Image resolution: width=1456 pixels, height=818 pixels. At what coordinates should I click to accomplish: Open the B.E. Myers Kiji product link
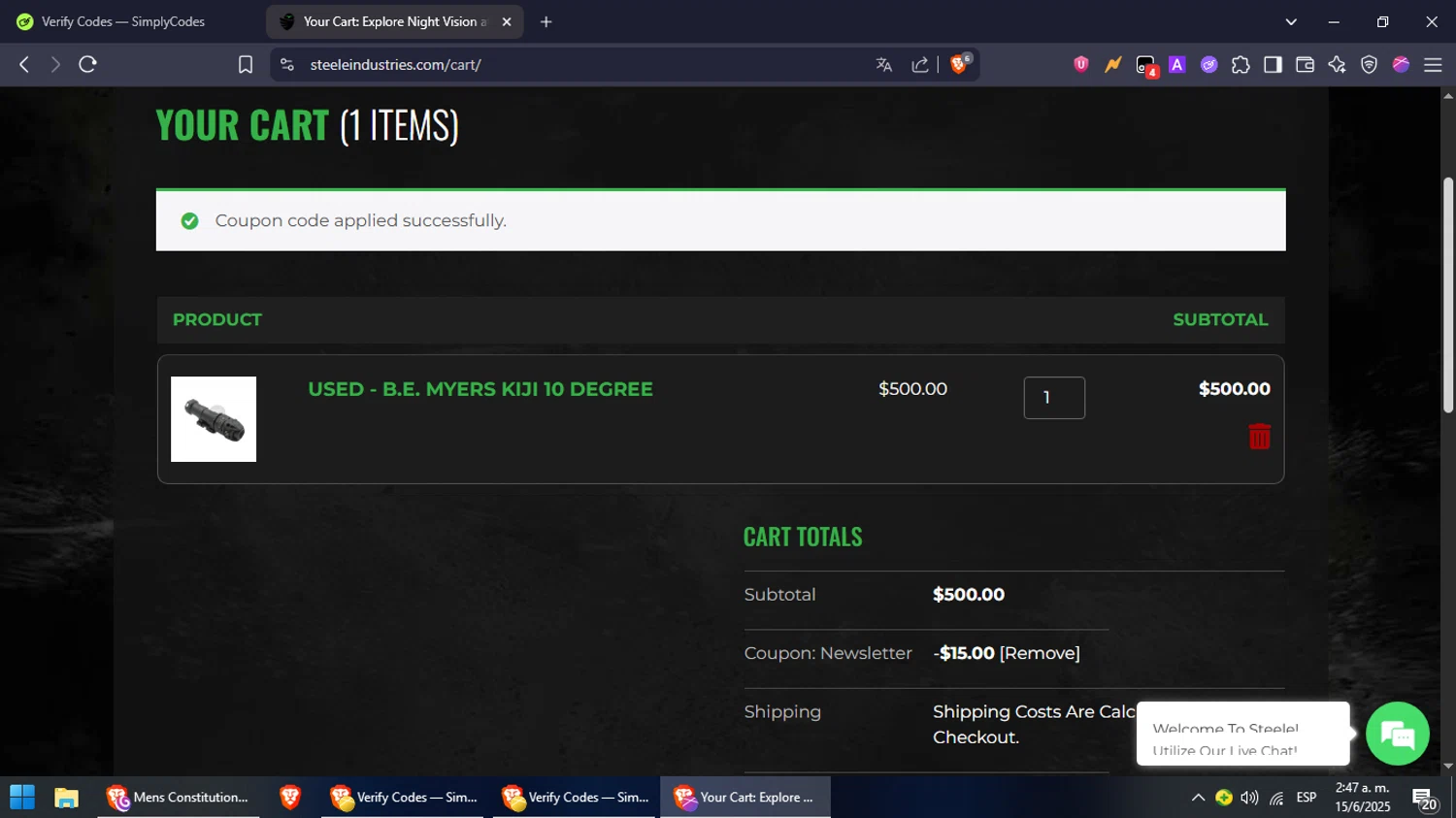click(x=480, y=389)
